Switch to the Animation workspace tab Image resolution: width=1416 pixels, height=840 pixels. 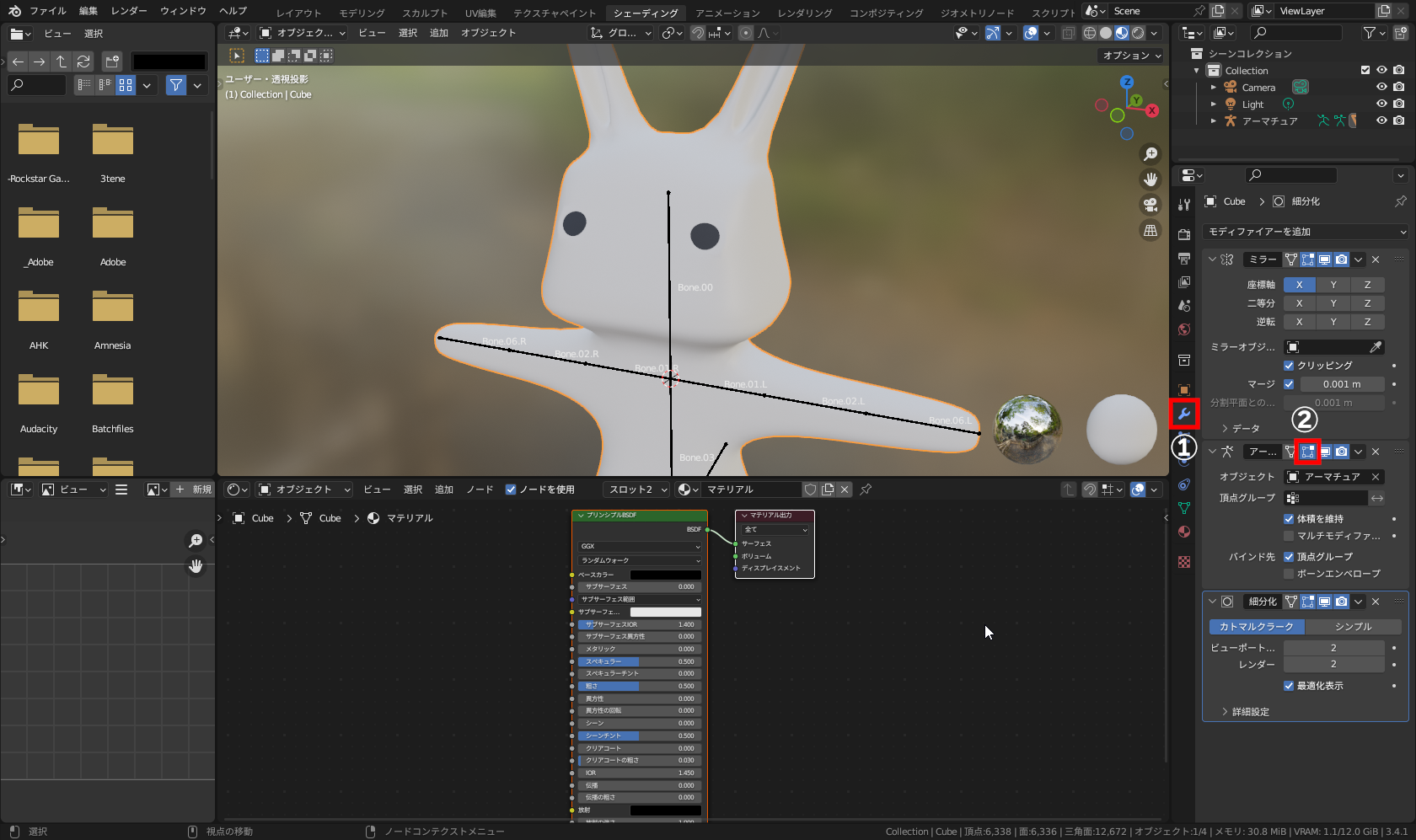point(727,13)
